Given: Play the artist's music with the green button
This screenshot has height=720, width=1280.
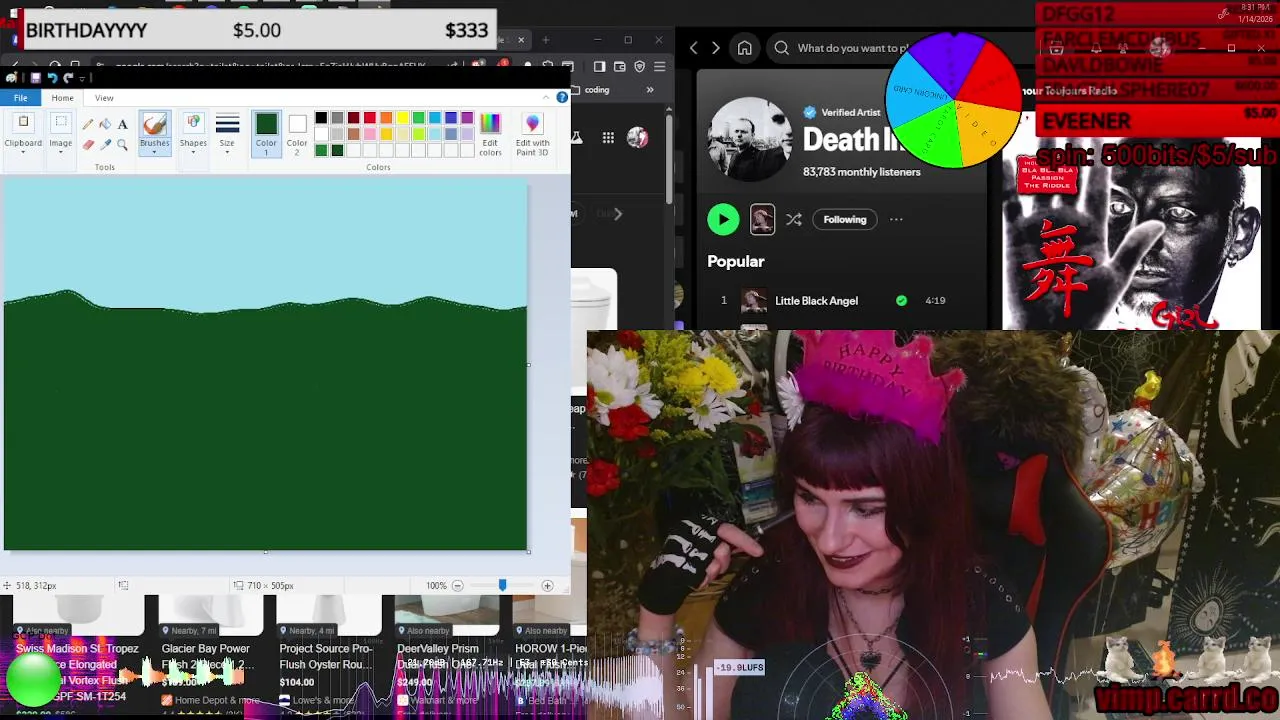Looking at the screenshot, I should pyautogui.click(x=723, y=220).
